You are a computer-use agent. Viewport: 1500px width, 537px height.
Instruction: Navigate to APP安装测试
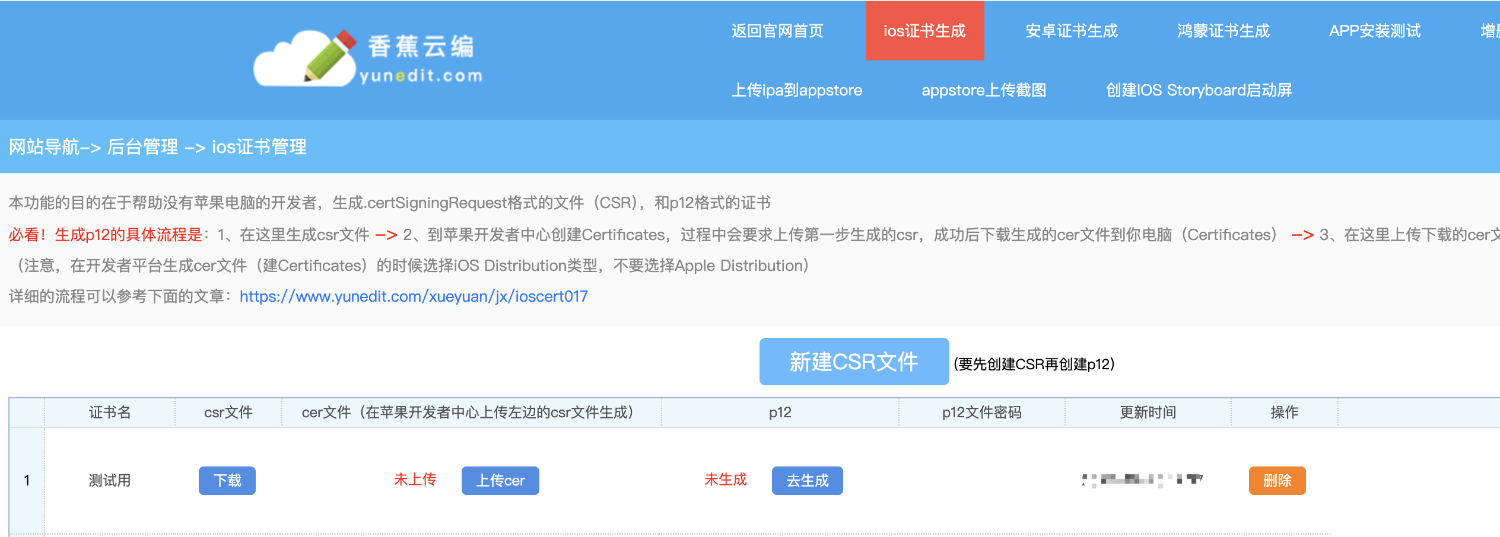click(x=1374, y=31)
